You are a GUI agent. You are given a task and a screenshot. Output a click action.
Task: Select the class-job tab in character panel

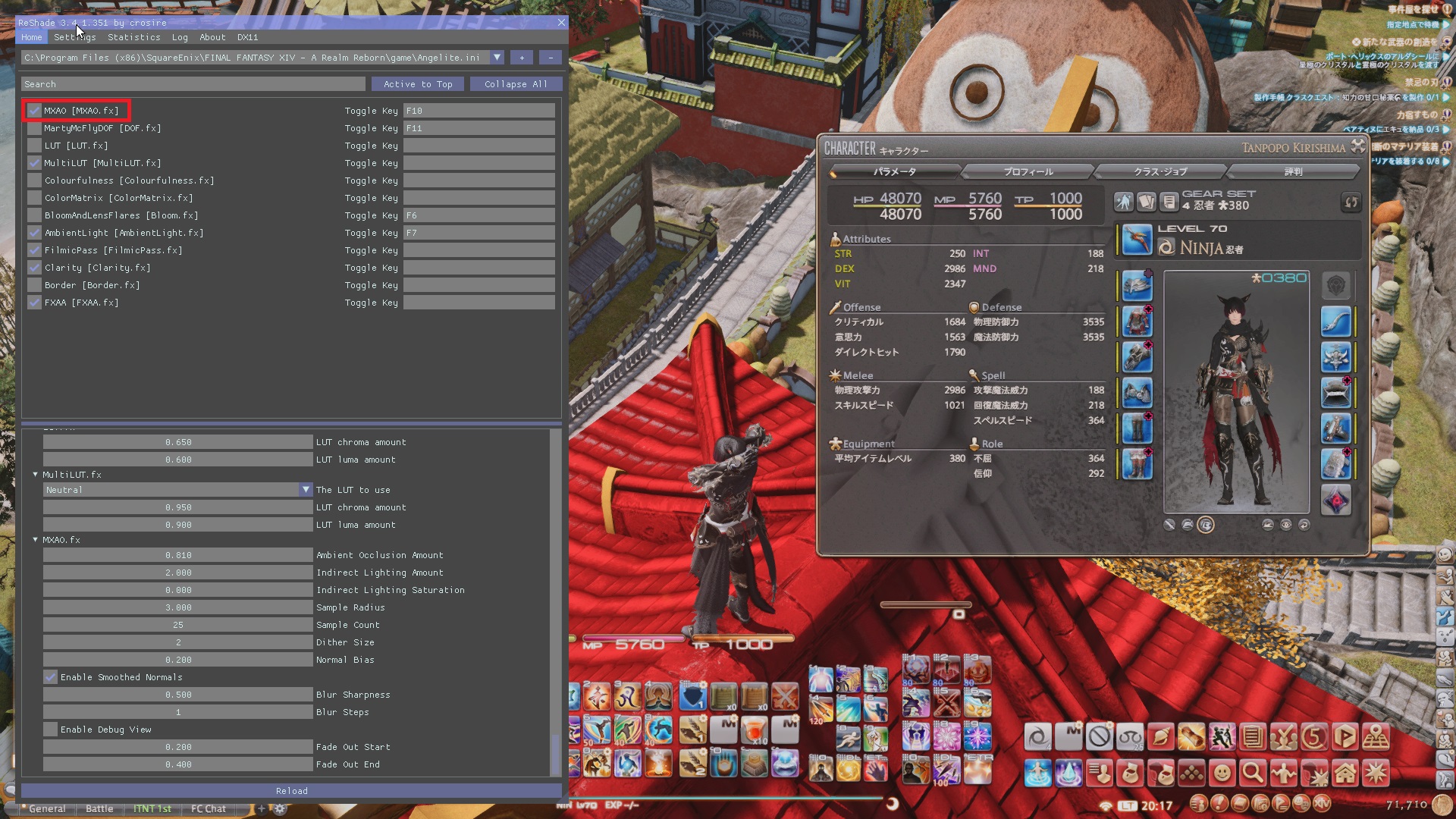point(1160,171)
